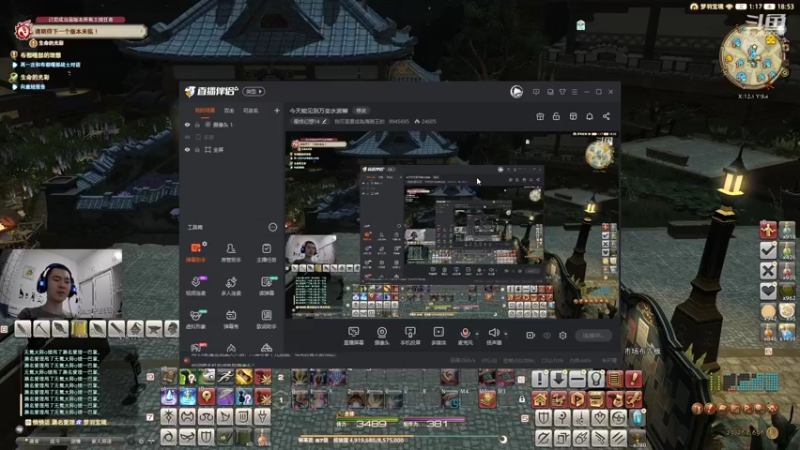Open the 主播任务 tool
This screenshot has height=450, width=800.
[266, 252]
